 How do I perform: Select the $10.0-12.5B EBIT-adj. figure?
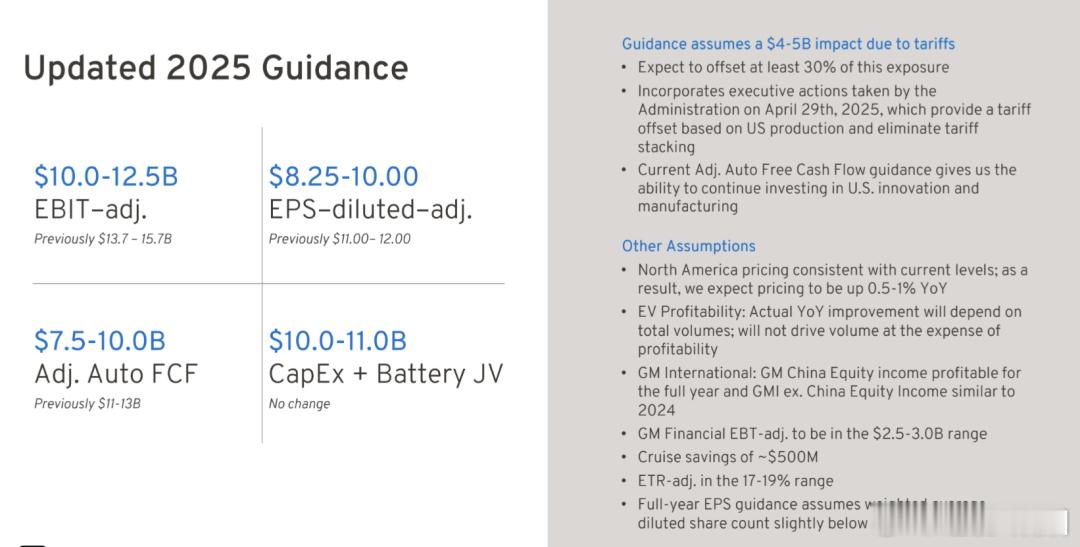[x=106, y=176]
